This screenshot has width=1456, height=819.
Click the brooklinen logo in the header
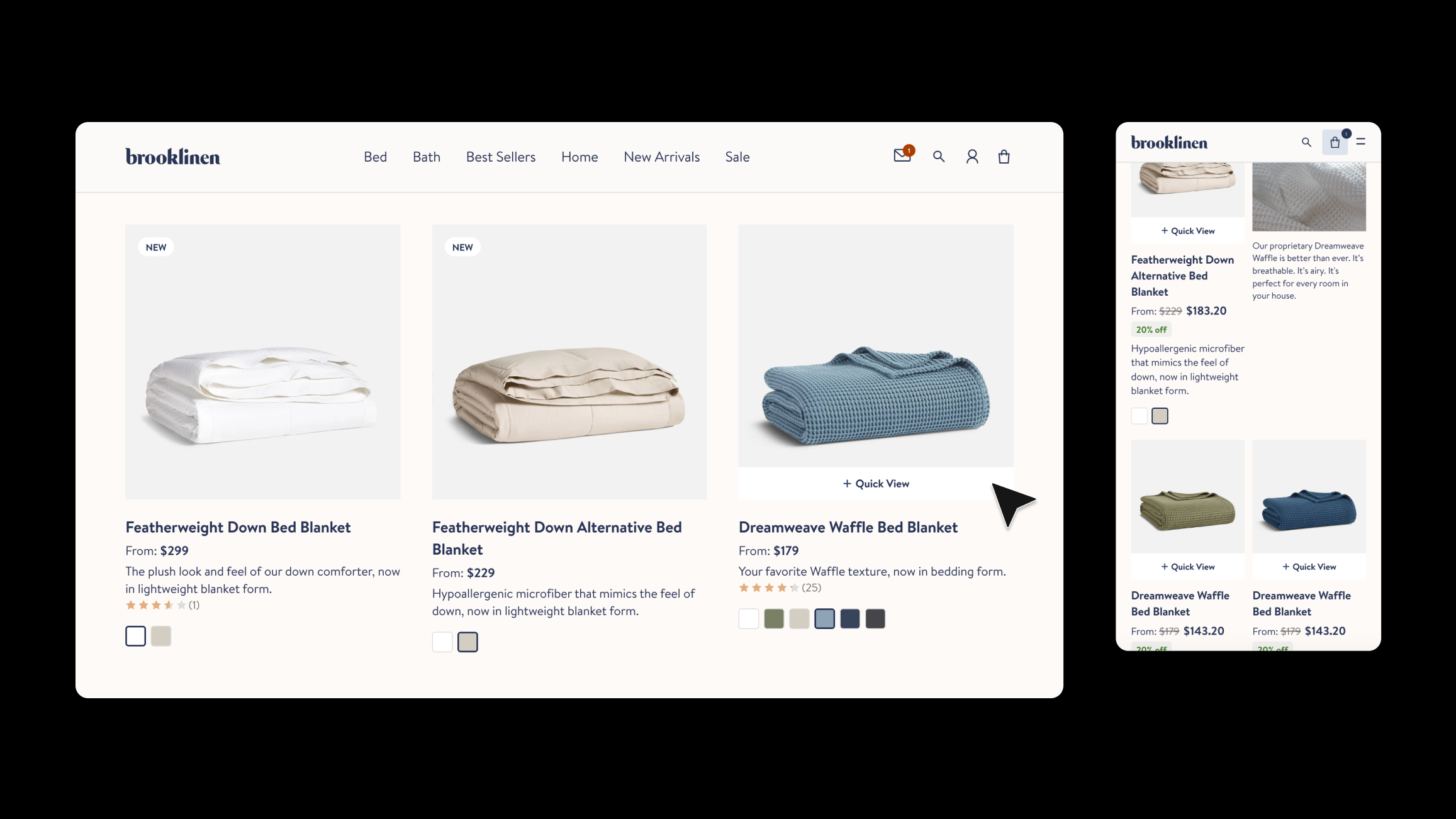172,157
